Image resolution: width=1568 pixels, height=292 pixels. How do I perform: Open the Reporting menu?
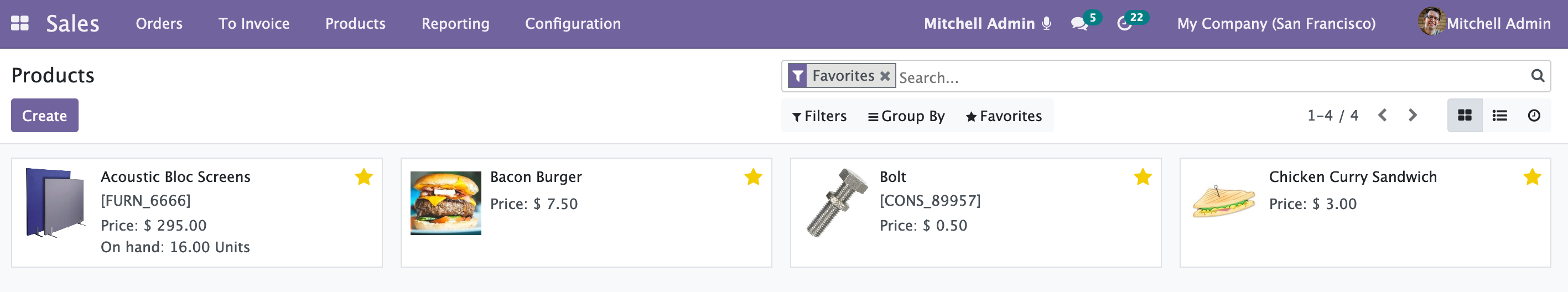click(455, 24)
